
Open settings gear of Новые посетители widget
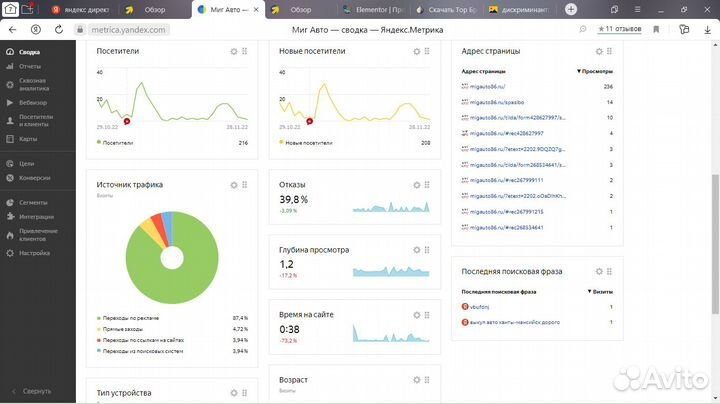tap(416, 51)
